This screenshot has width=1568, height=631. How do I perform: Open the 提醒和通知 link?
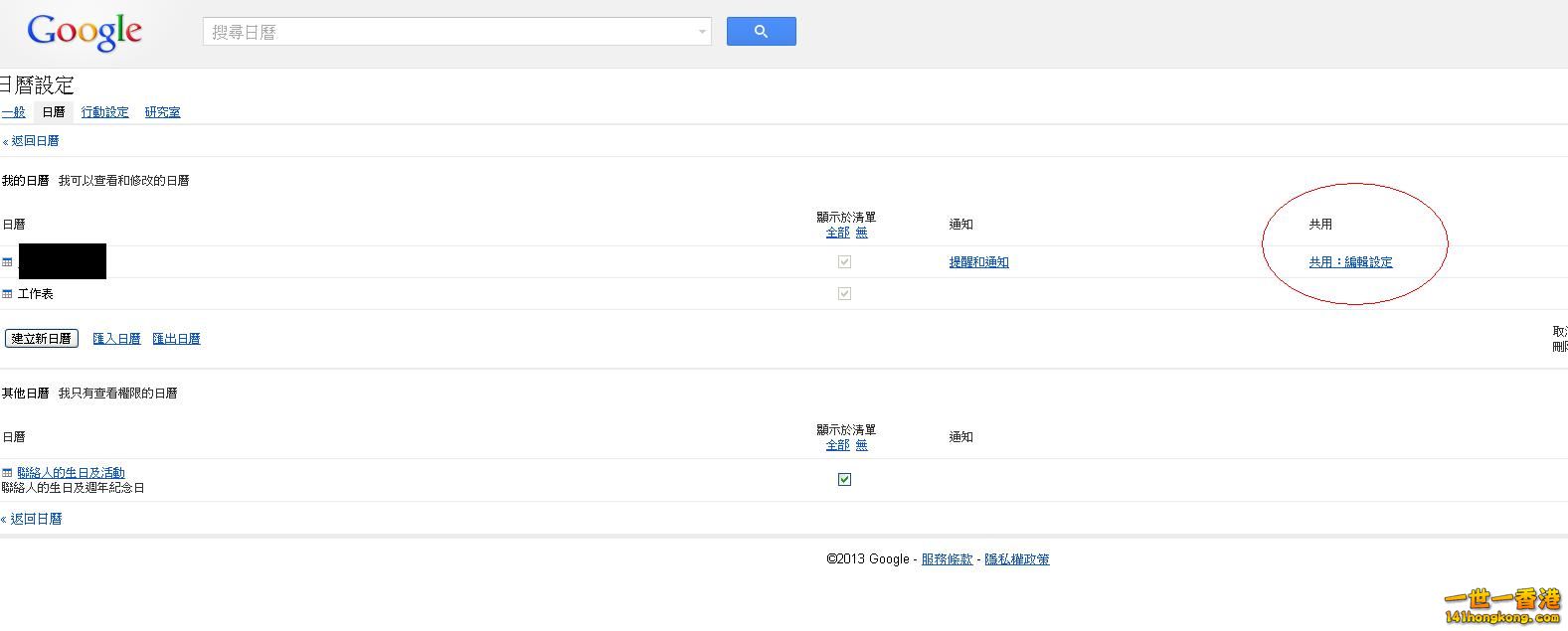(x=978, y=262)
